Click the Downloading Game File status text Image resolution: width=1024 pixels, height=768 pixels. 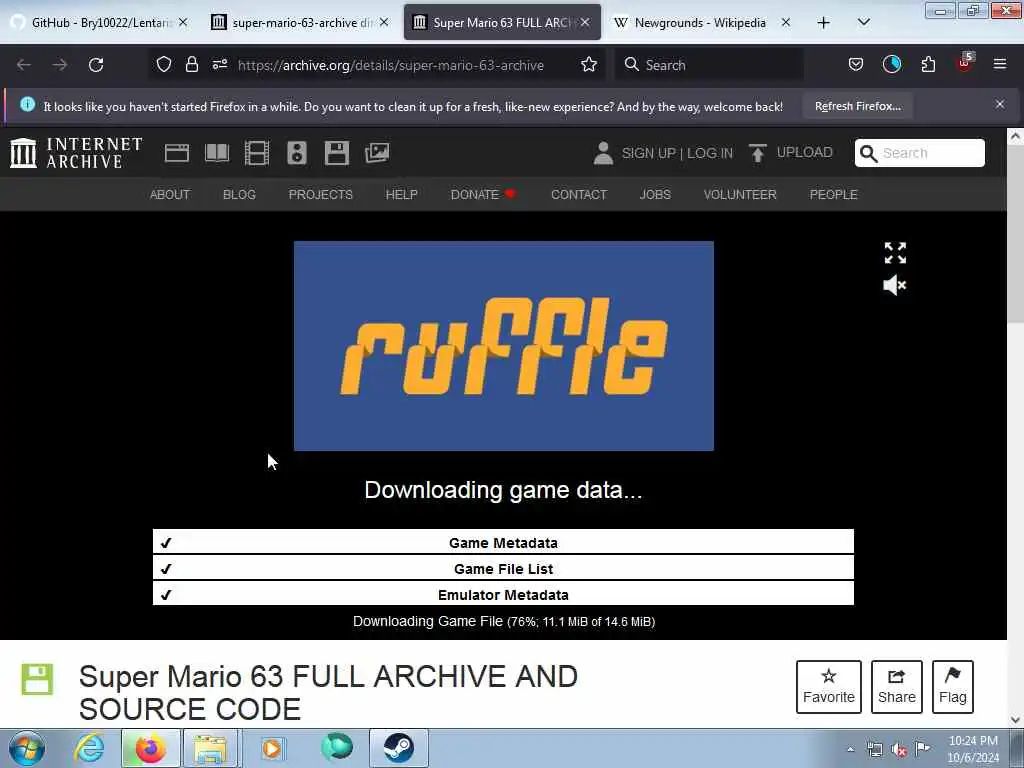pos(504,621)
